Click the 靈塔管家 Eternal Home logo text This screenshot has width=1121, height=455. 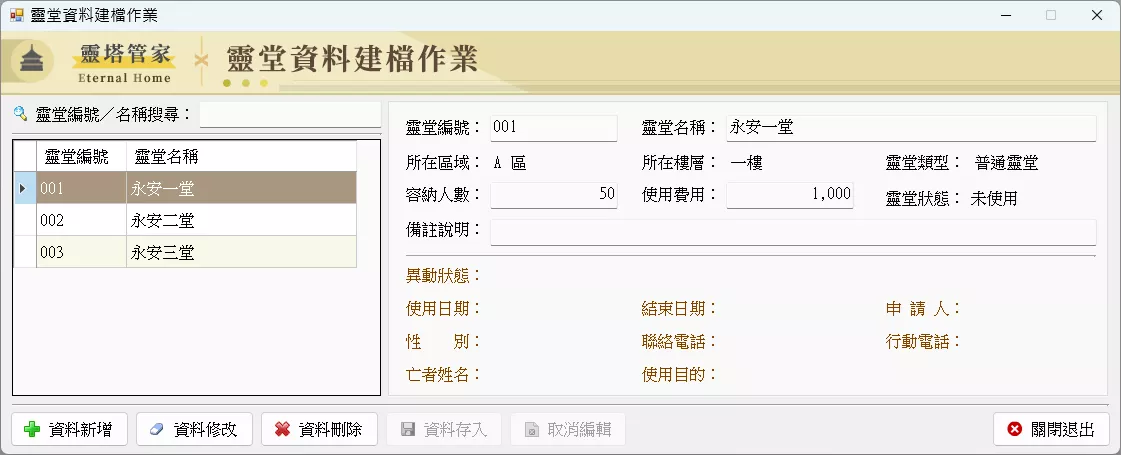pos(124,62)
